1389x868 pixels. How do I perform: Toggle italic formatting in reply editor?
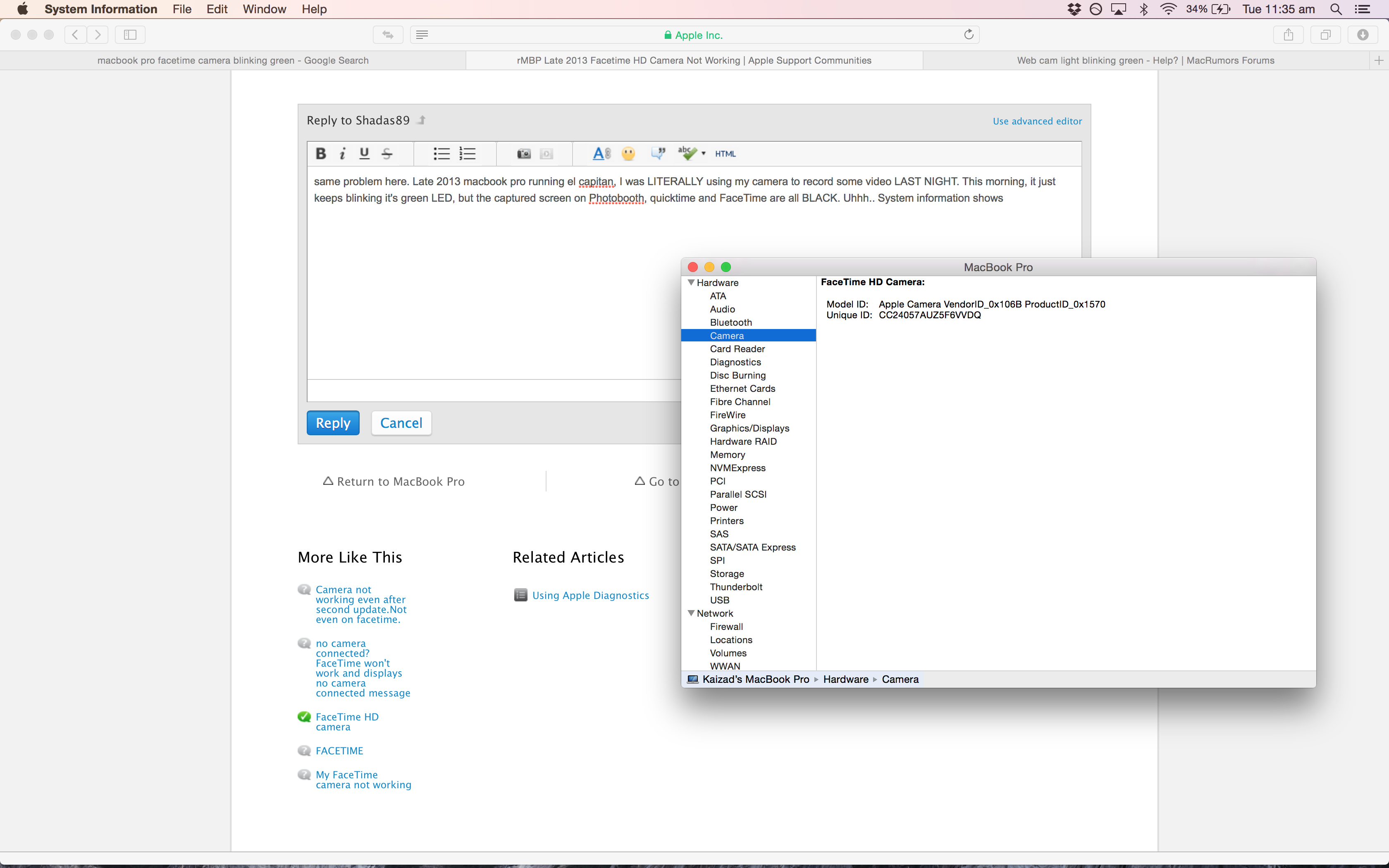343,153
